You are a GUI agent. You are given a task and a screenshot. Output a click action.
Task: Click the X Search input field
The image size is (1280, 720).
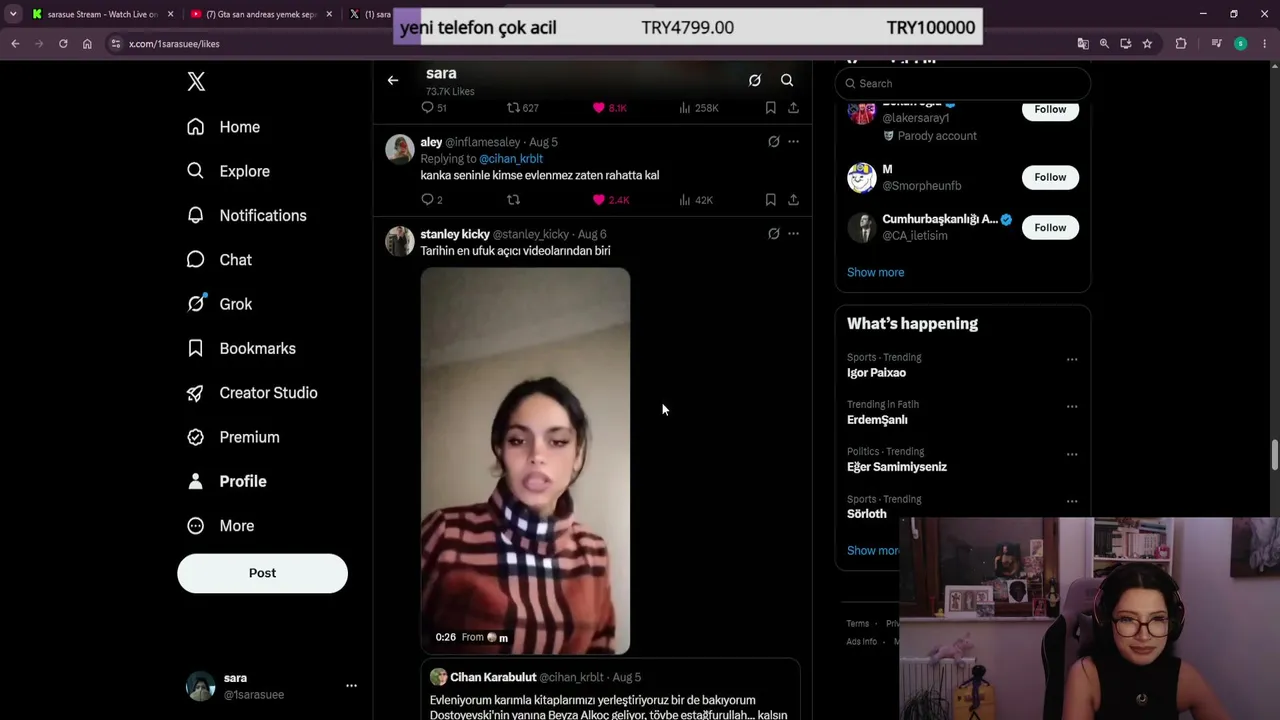[x=962, y=84]
